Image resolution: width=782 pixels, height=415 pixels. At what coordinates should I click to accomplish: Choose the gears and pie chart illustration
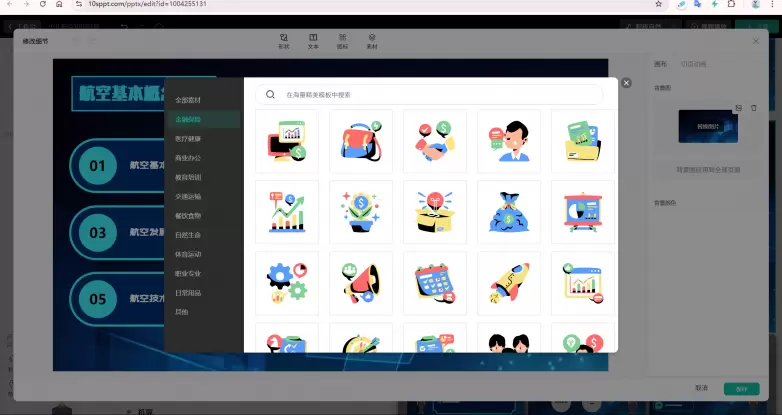(287, 283)
